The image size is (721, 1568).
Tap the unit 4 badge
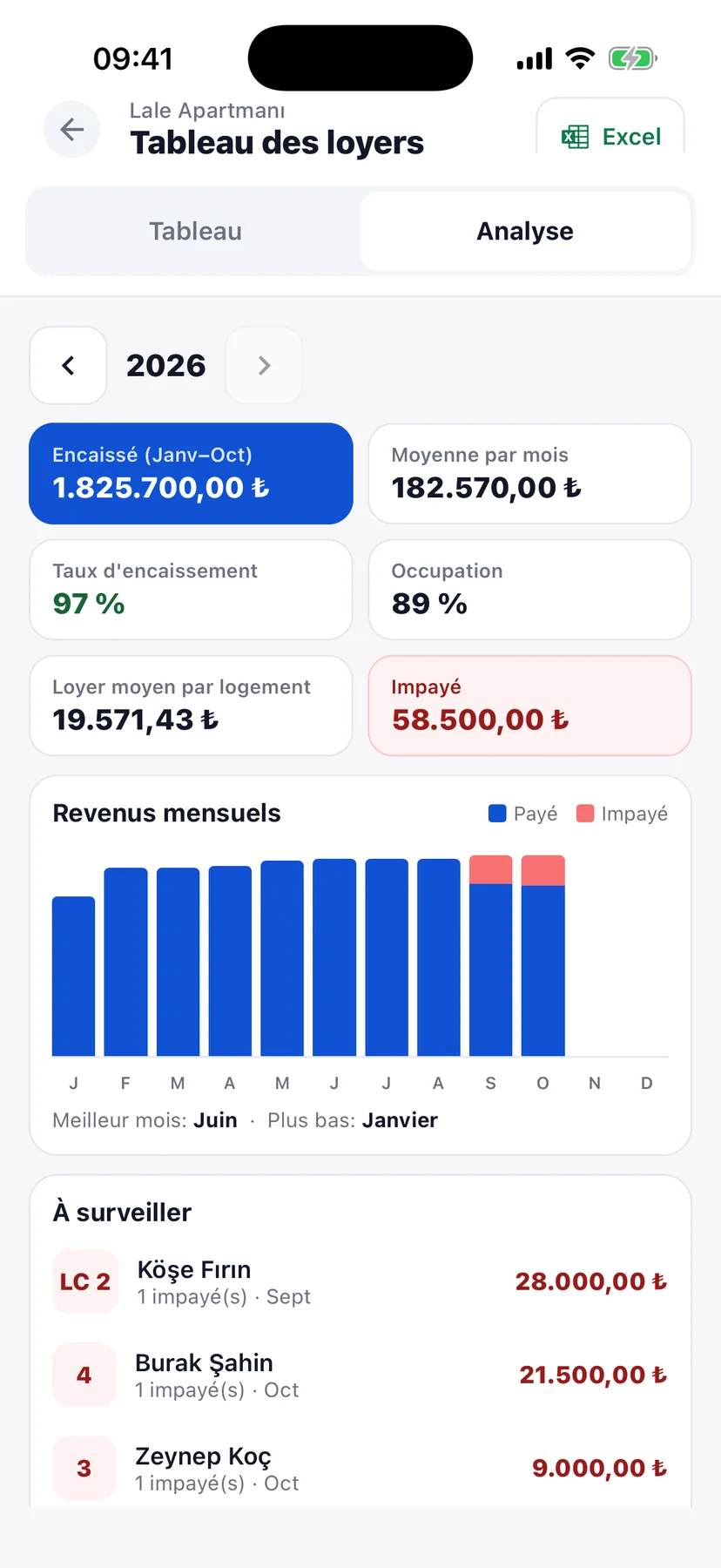(84, 1375)
